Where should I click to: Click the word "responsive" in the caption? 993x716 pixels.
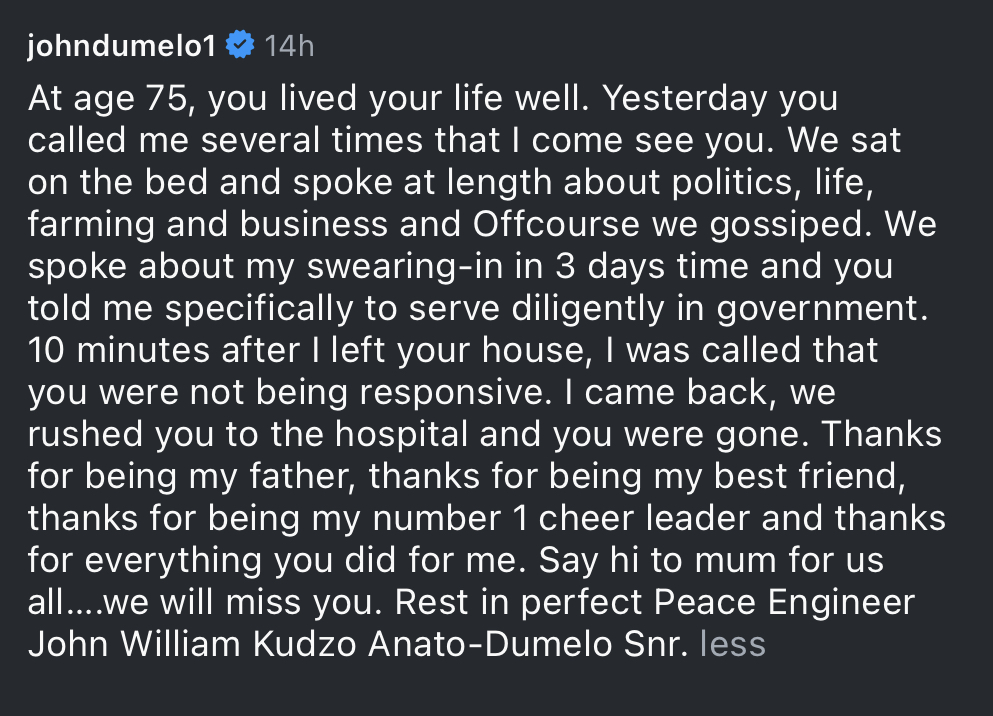pyautogui.click(x=452, y=394)
